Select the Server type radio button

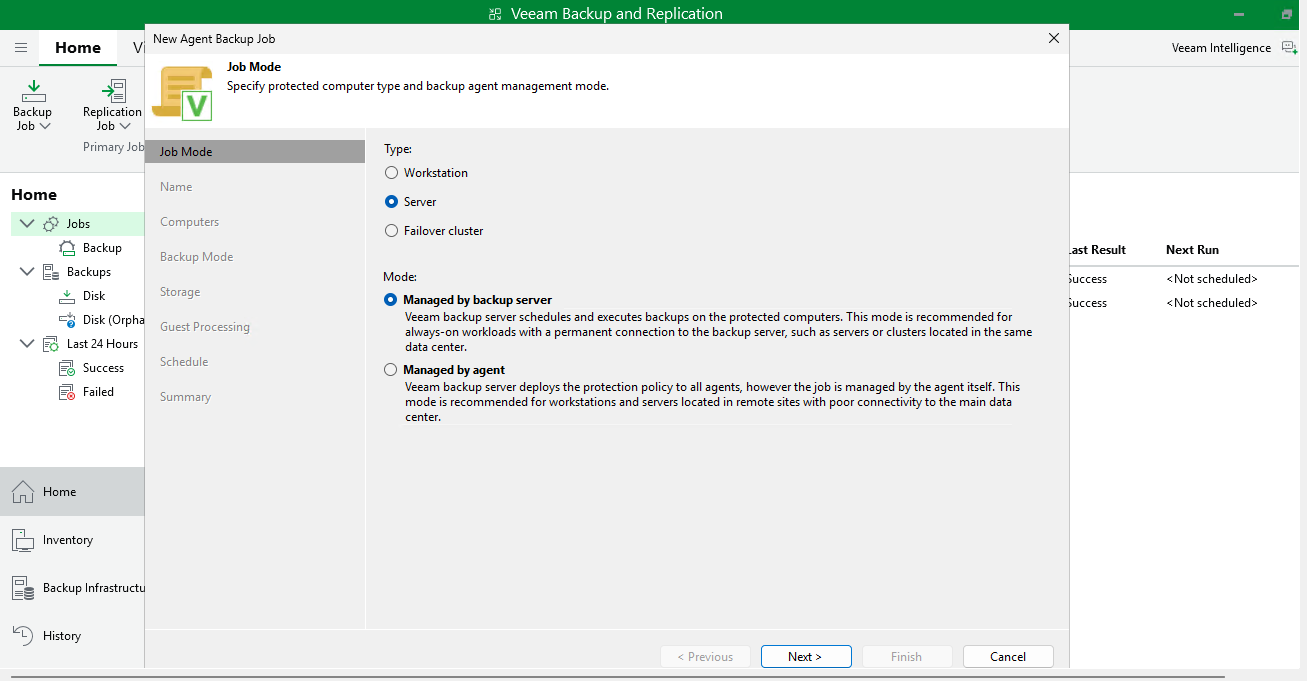coord(391,202)
